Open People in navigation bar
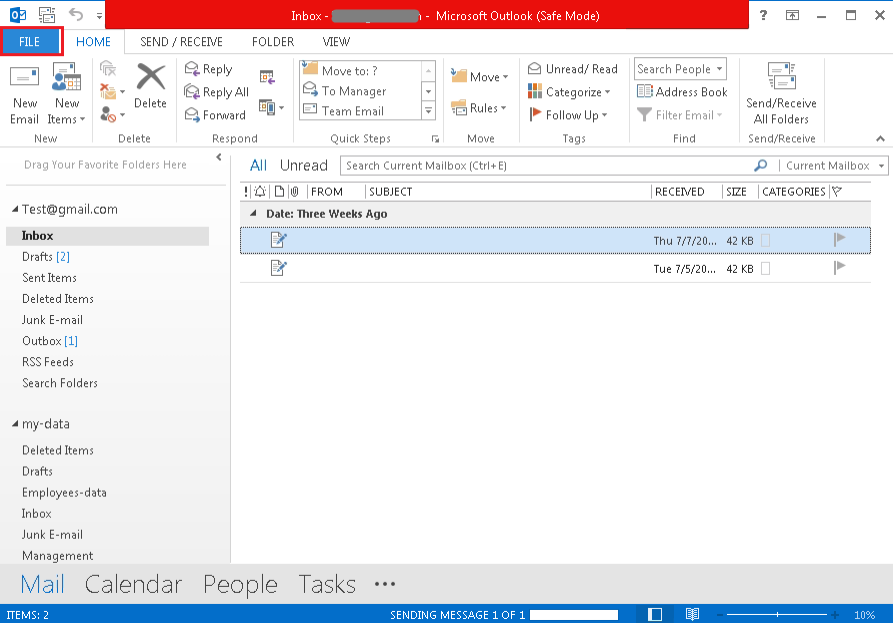This screenshot has width=893, height=623. pyautogui.click(x=240, y=584)
